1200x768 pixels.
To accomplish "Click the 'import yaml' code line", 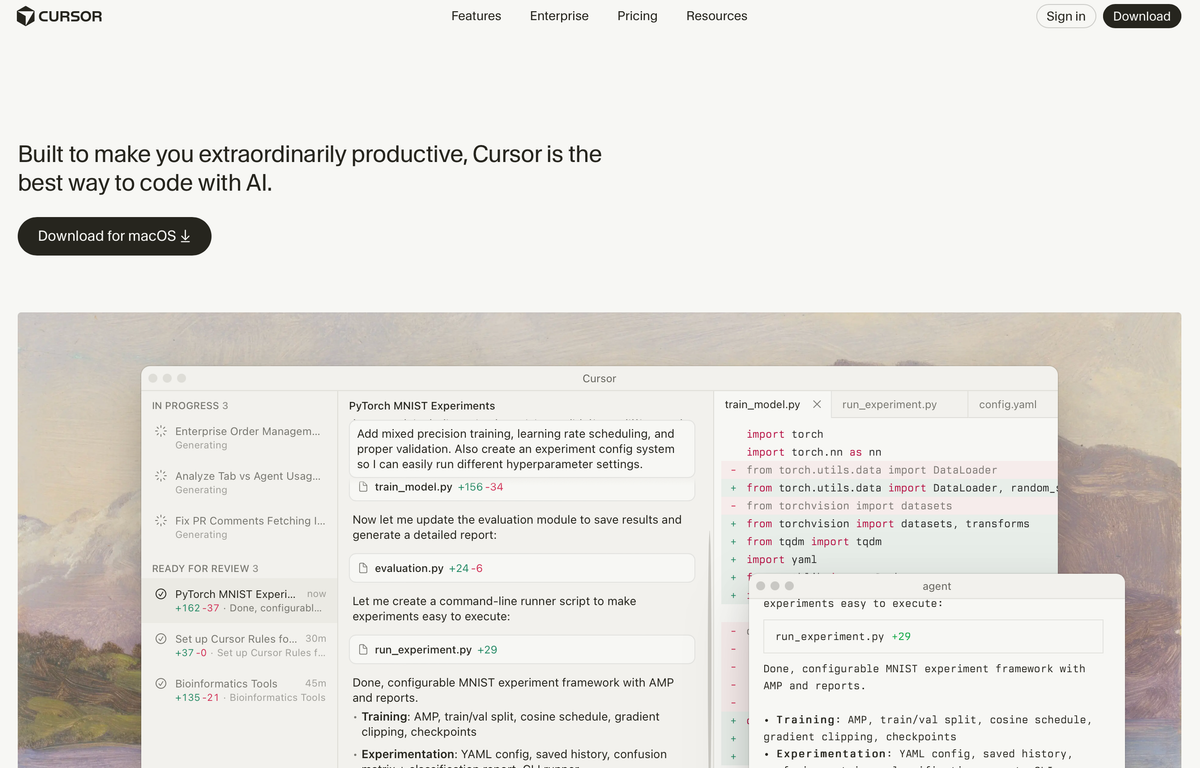I will [781, 559].
